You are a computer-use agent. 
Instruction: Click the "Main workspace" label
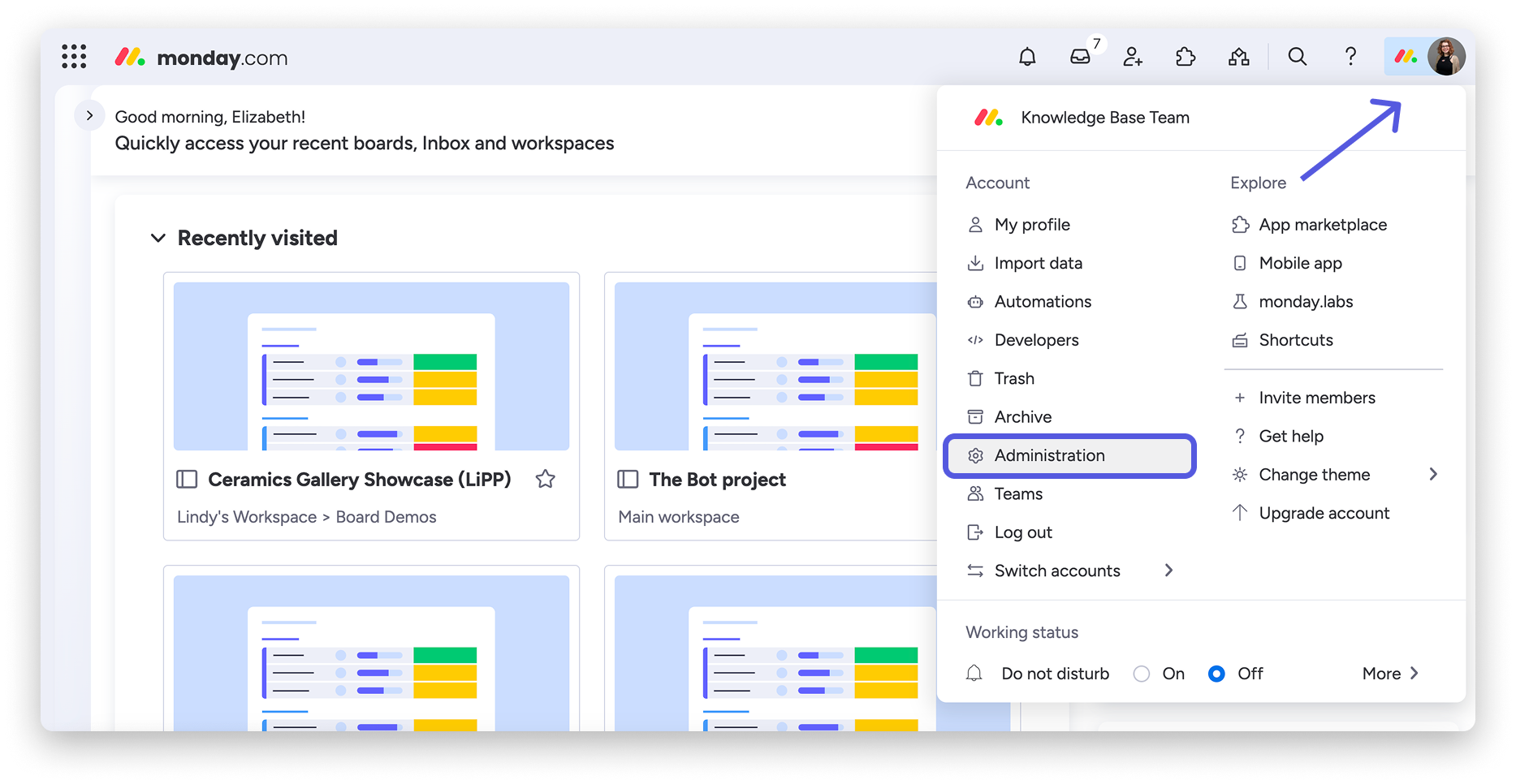pyautogui.click(x=679, y=517)
